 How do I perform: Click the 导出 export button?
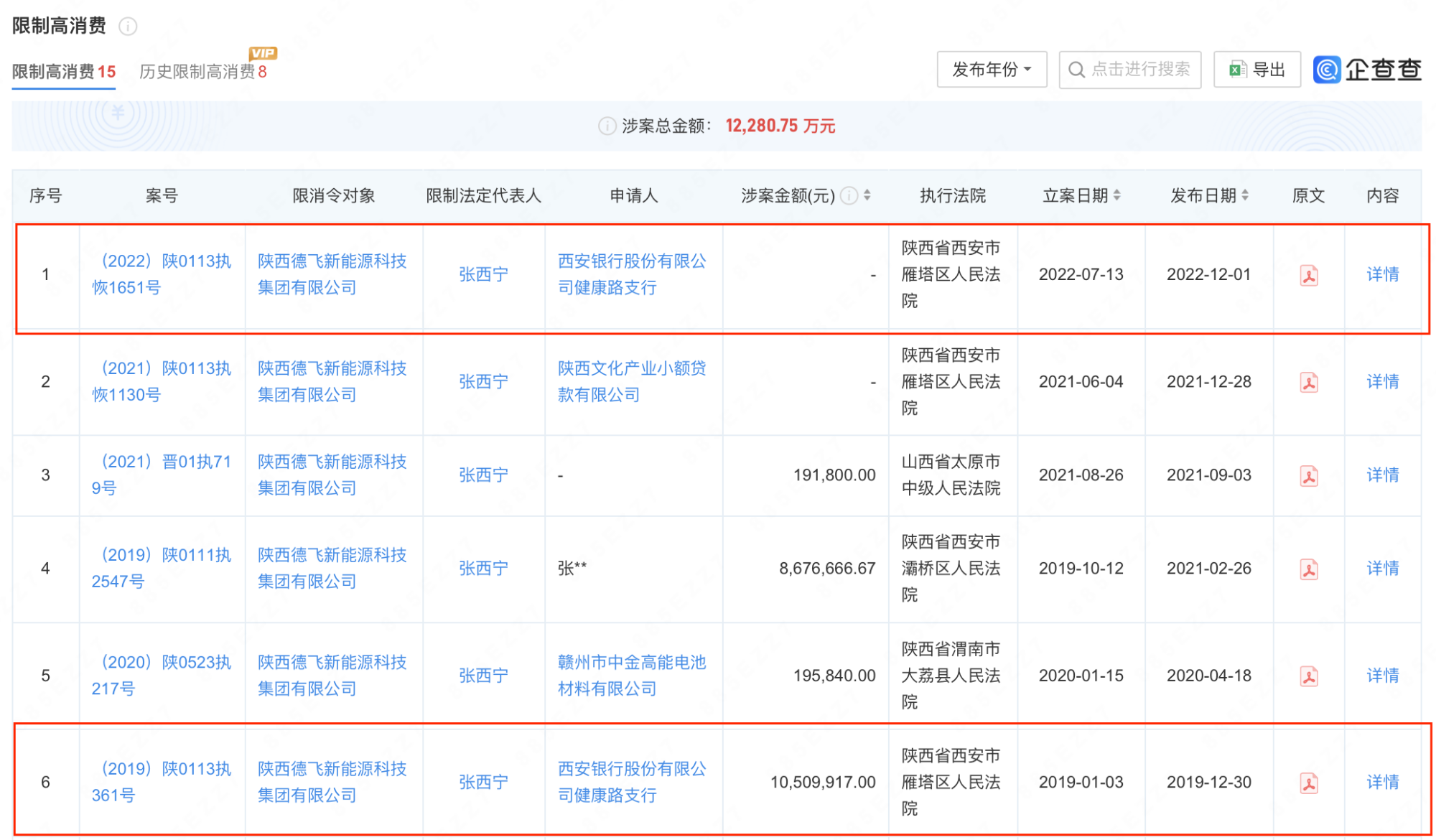[1256, 70]
